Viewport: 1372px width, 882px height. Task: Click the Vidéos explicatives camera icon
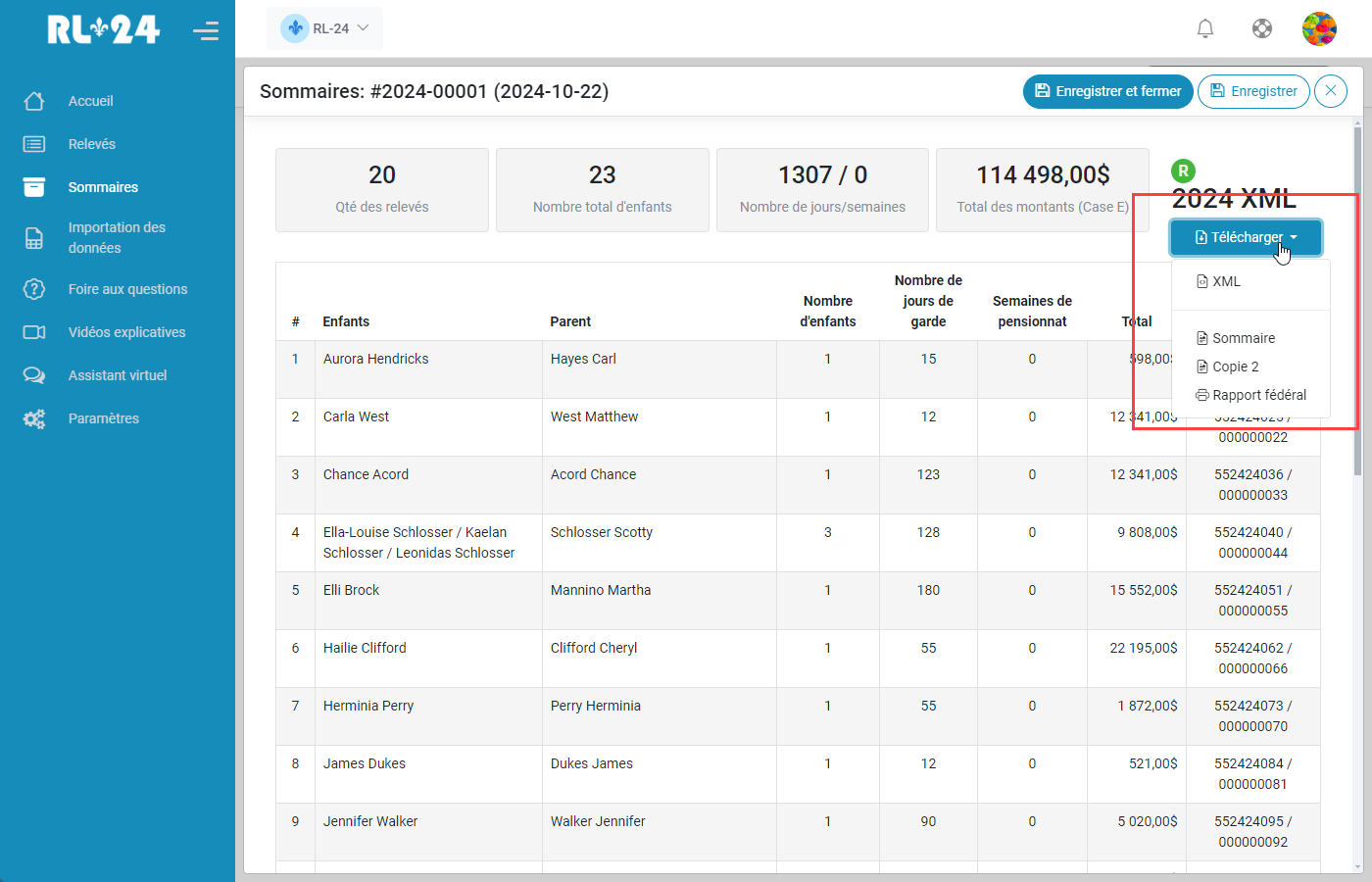coord(34,332)
